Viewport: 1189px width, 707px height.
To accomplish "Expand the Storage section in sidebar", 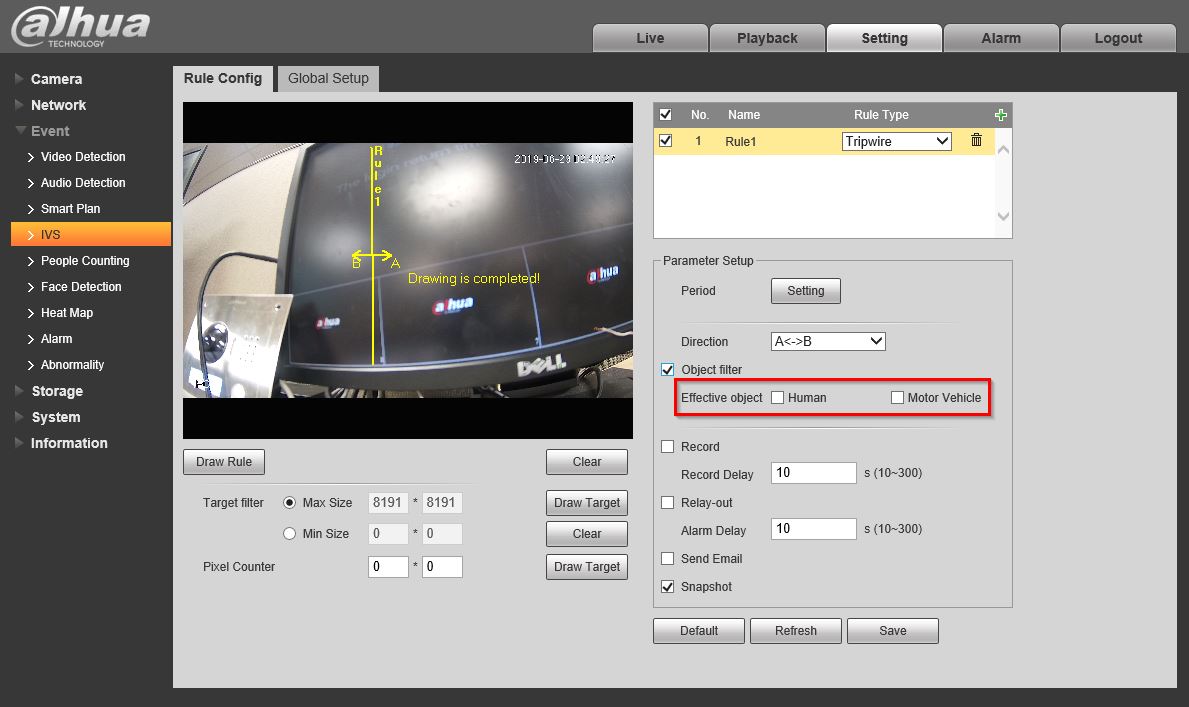I will 56,391.
